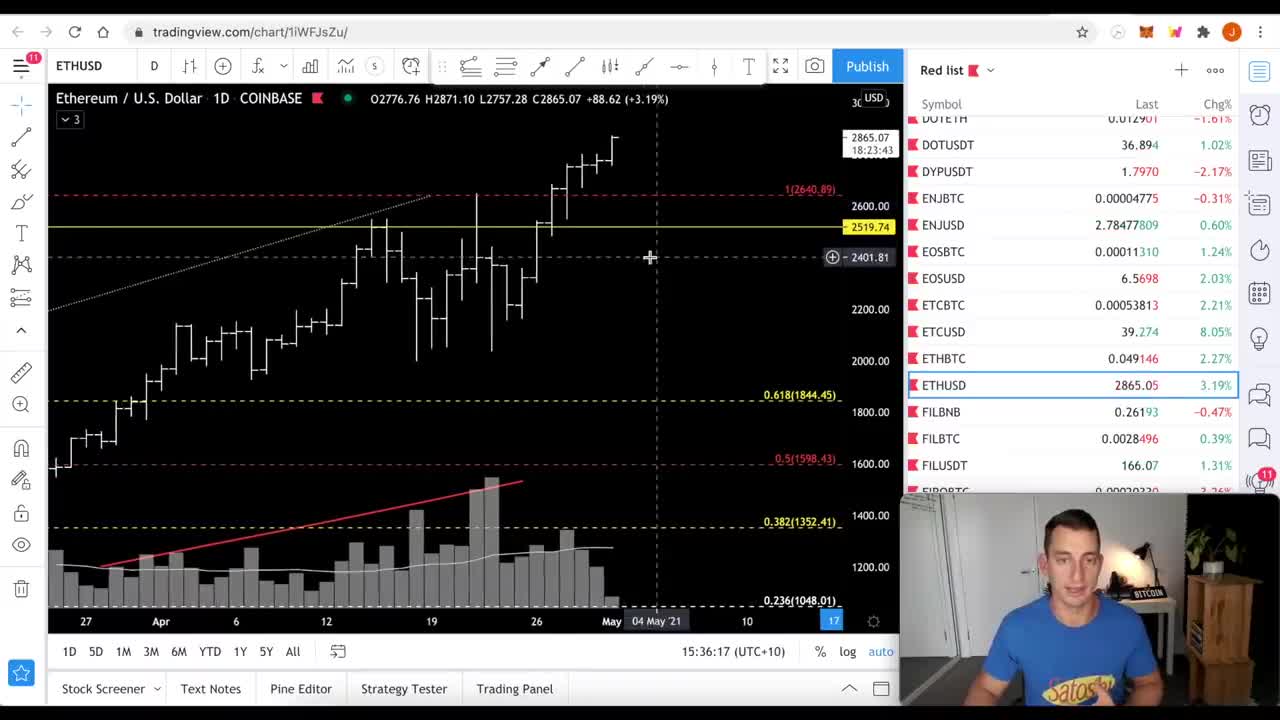Select the 5D time range

coord(96,652)
